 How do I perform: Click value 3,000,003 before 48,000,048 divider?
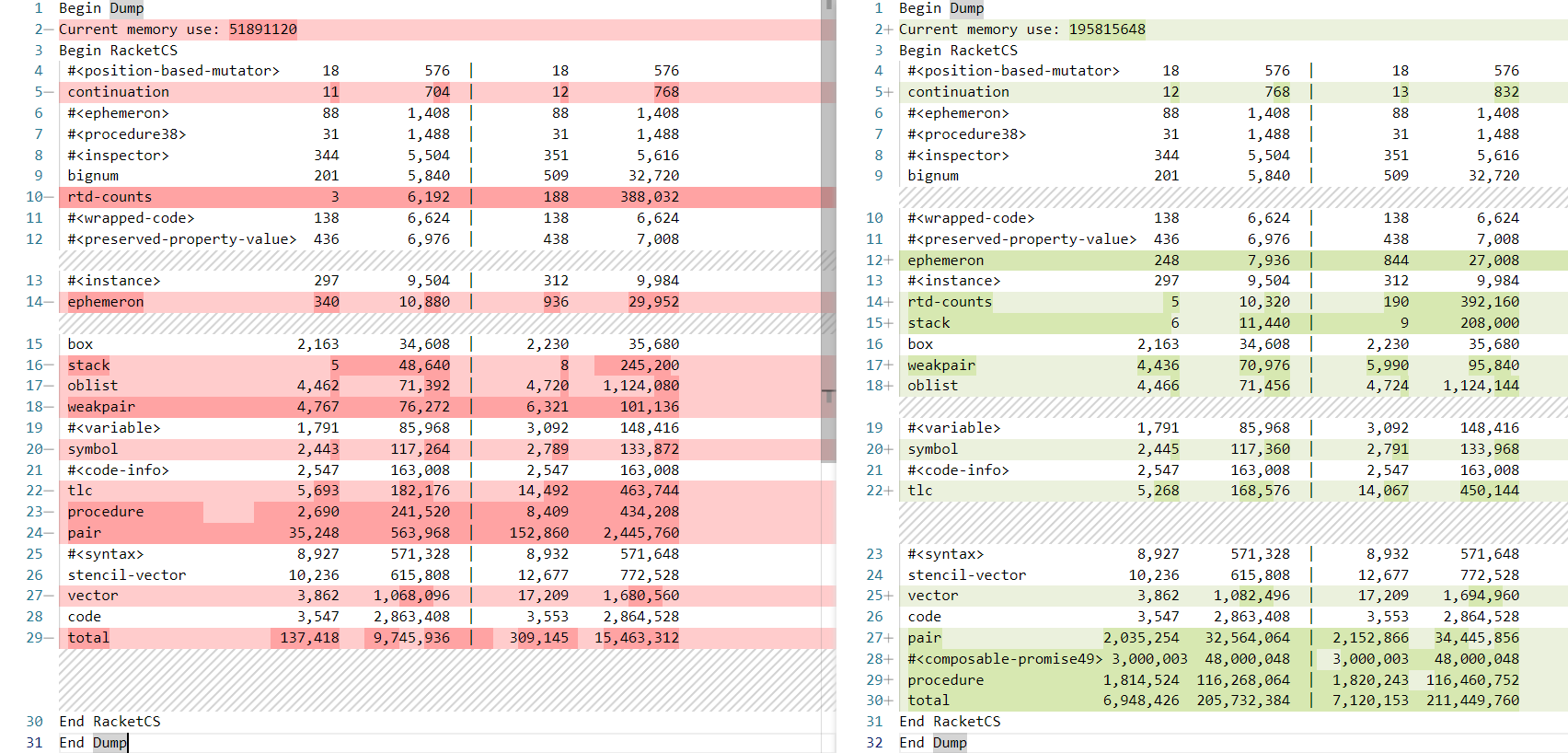pos(1149,659)
